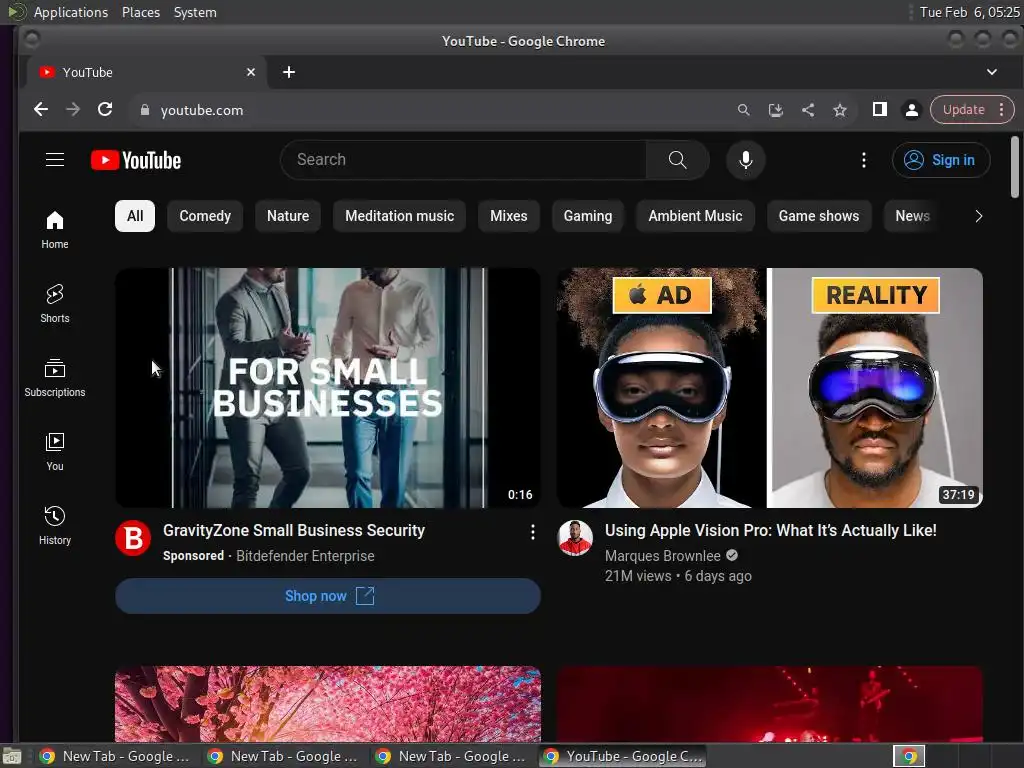The height and width of the screenshot is (768, 1024).
Task: Open the YouTube hamburger guide menu
Action: [x=55, y=160]
